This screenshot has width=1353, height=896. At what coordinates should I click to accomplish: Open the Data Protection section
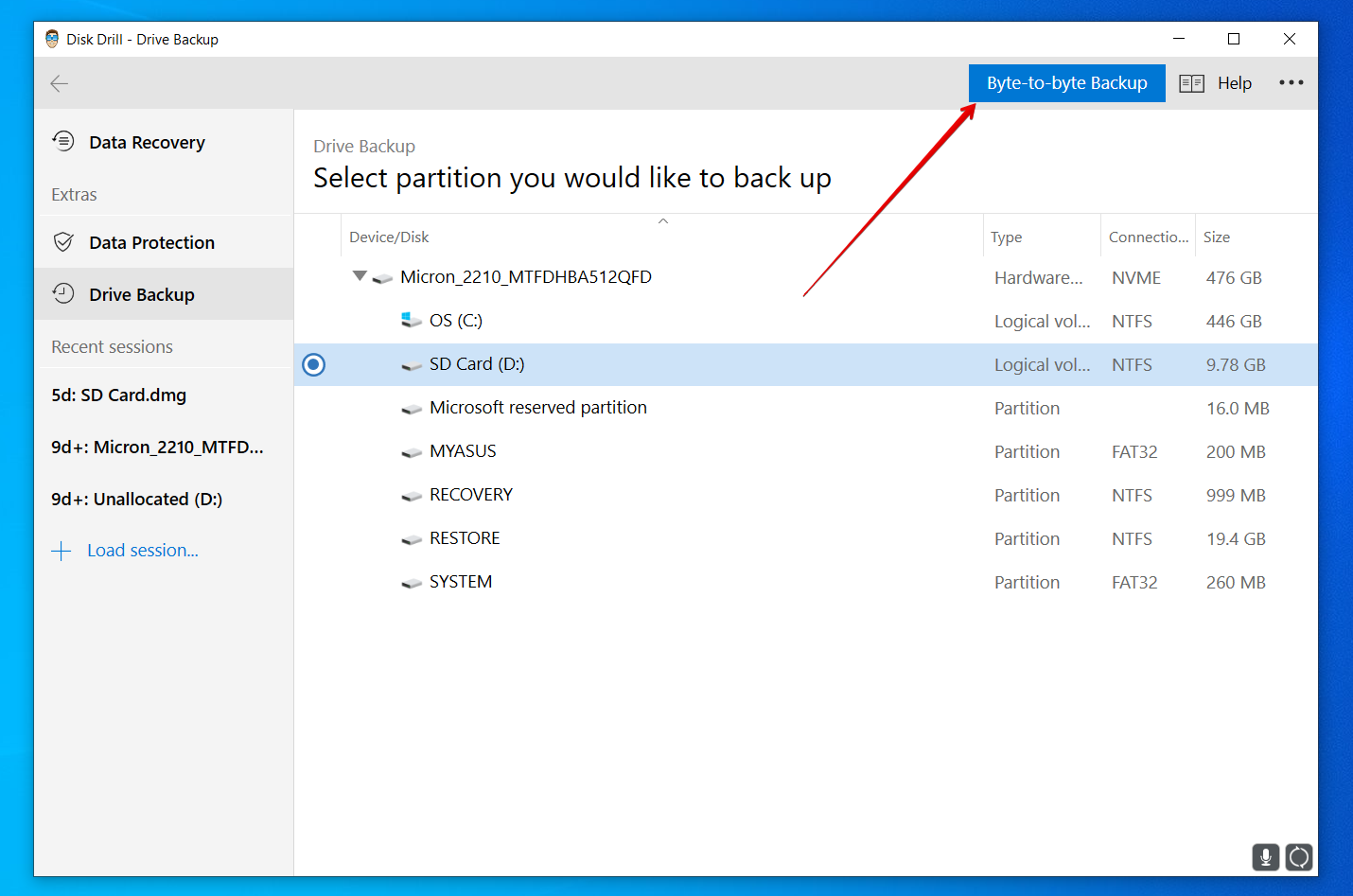(151, 242)
